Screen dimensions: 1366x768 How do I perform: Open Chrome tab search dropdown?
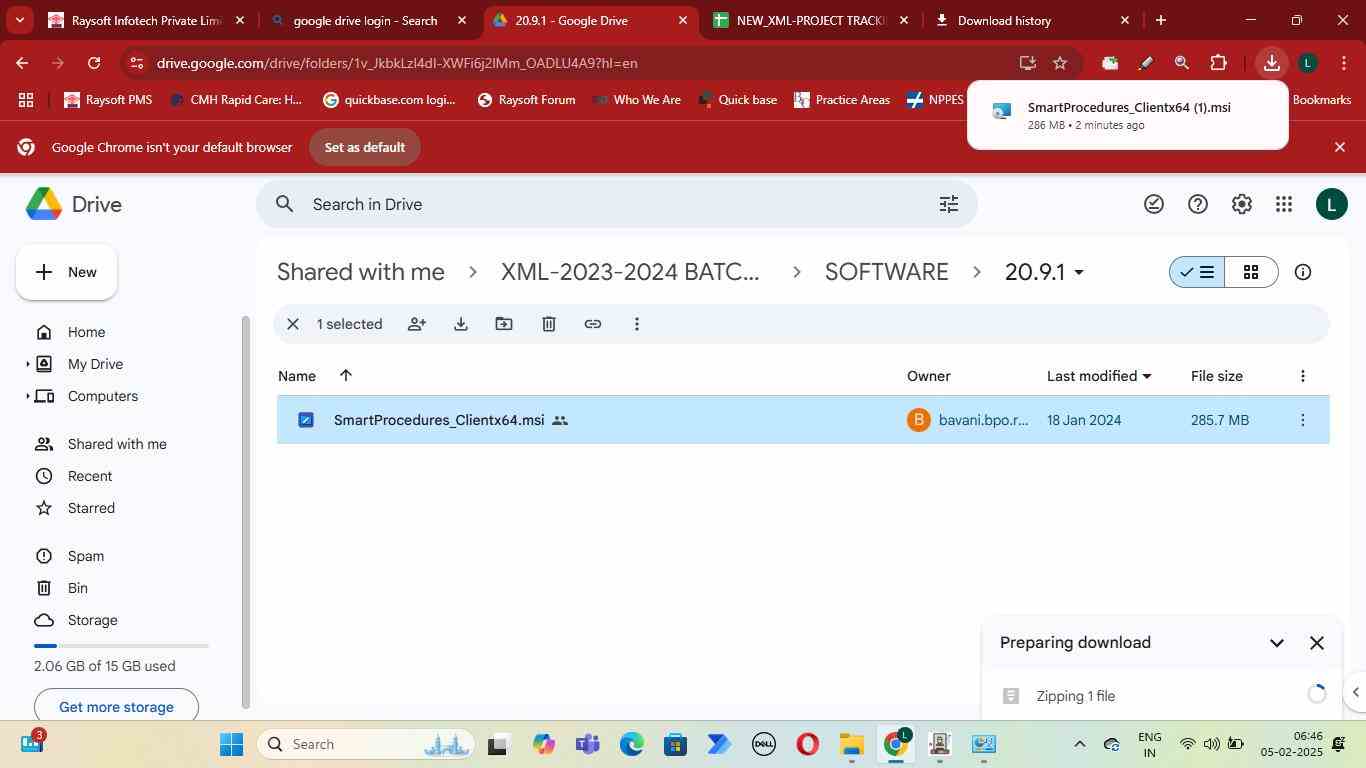[x=20, y=20]
